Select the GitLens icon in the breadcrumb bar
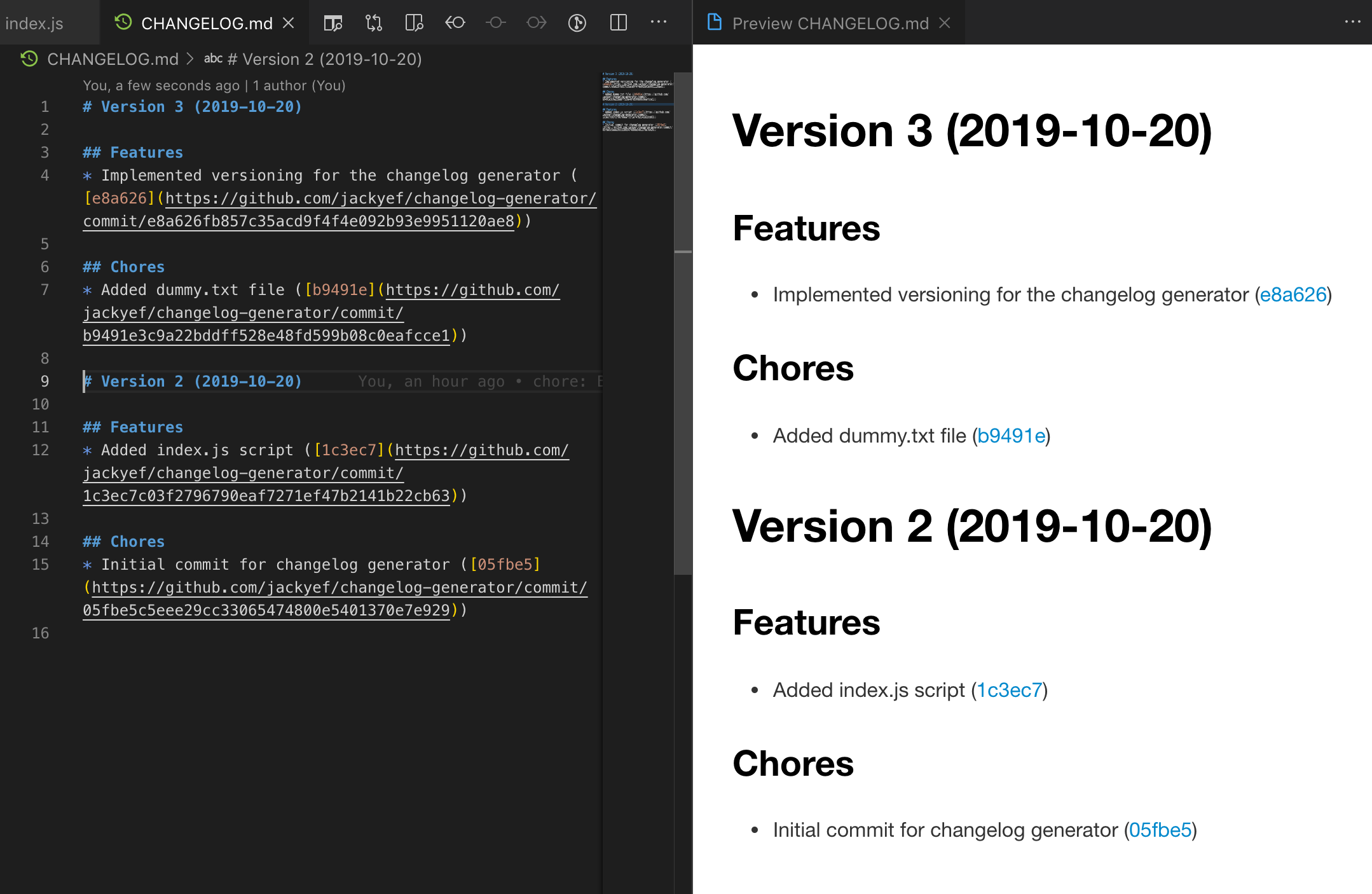 [28, 58]
